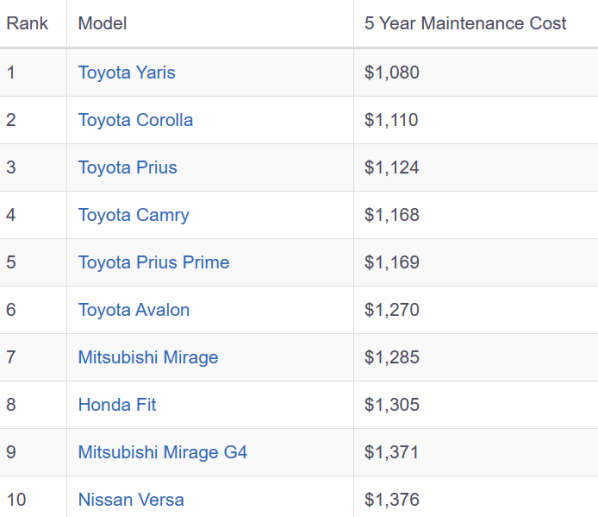Open the Toyota Yaris link
This screenshot has height=517, width=598.
127,72
